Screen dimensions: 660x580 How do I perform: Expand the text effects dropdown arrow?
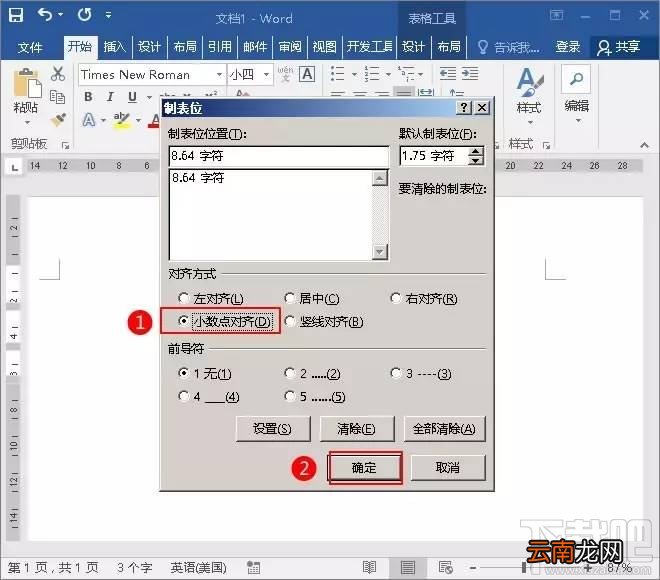(x=103, y=120)
